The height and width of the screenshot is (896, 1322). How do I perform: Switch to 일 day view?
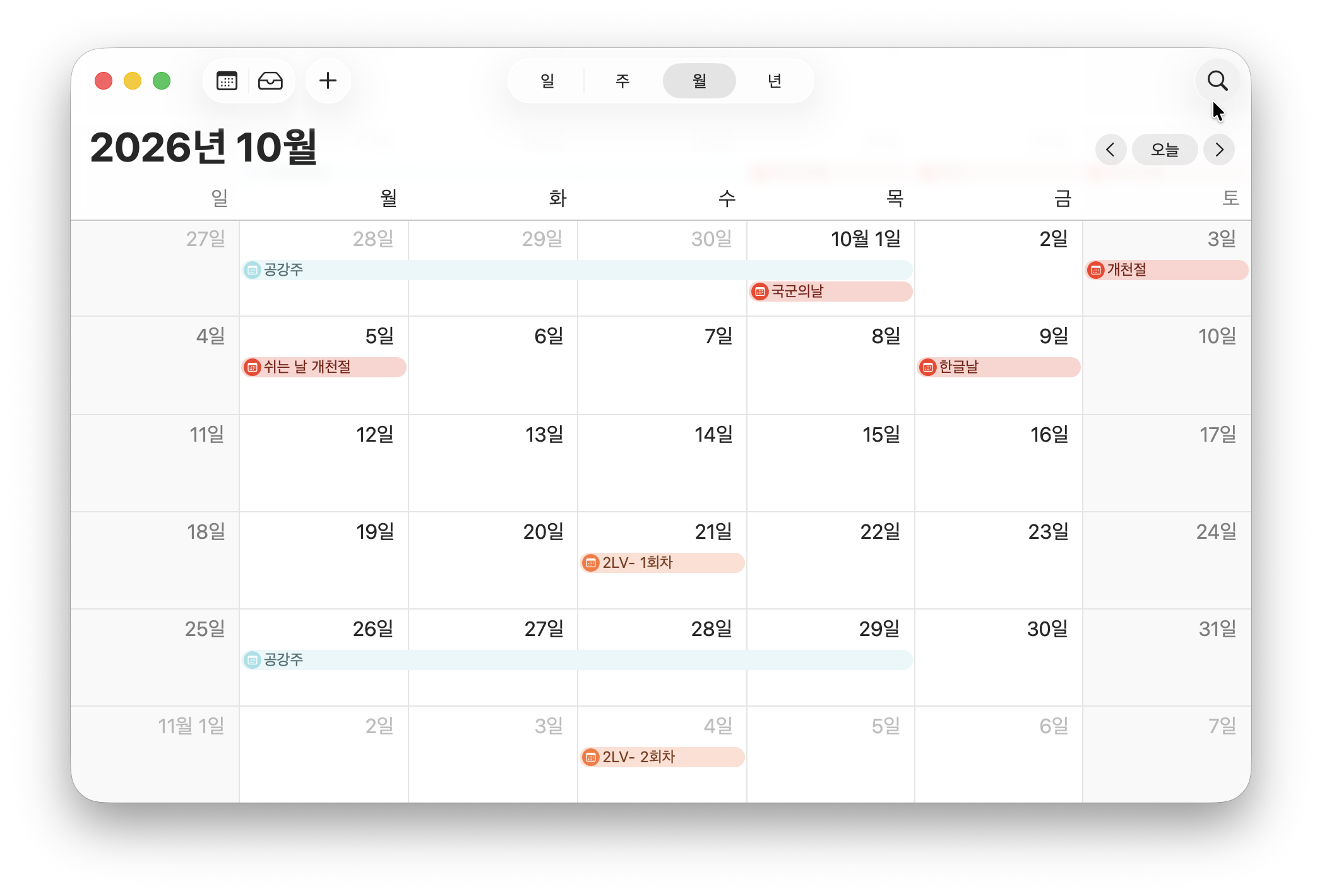547,81
